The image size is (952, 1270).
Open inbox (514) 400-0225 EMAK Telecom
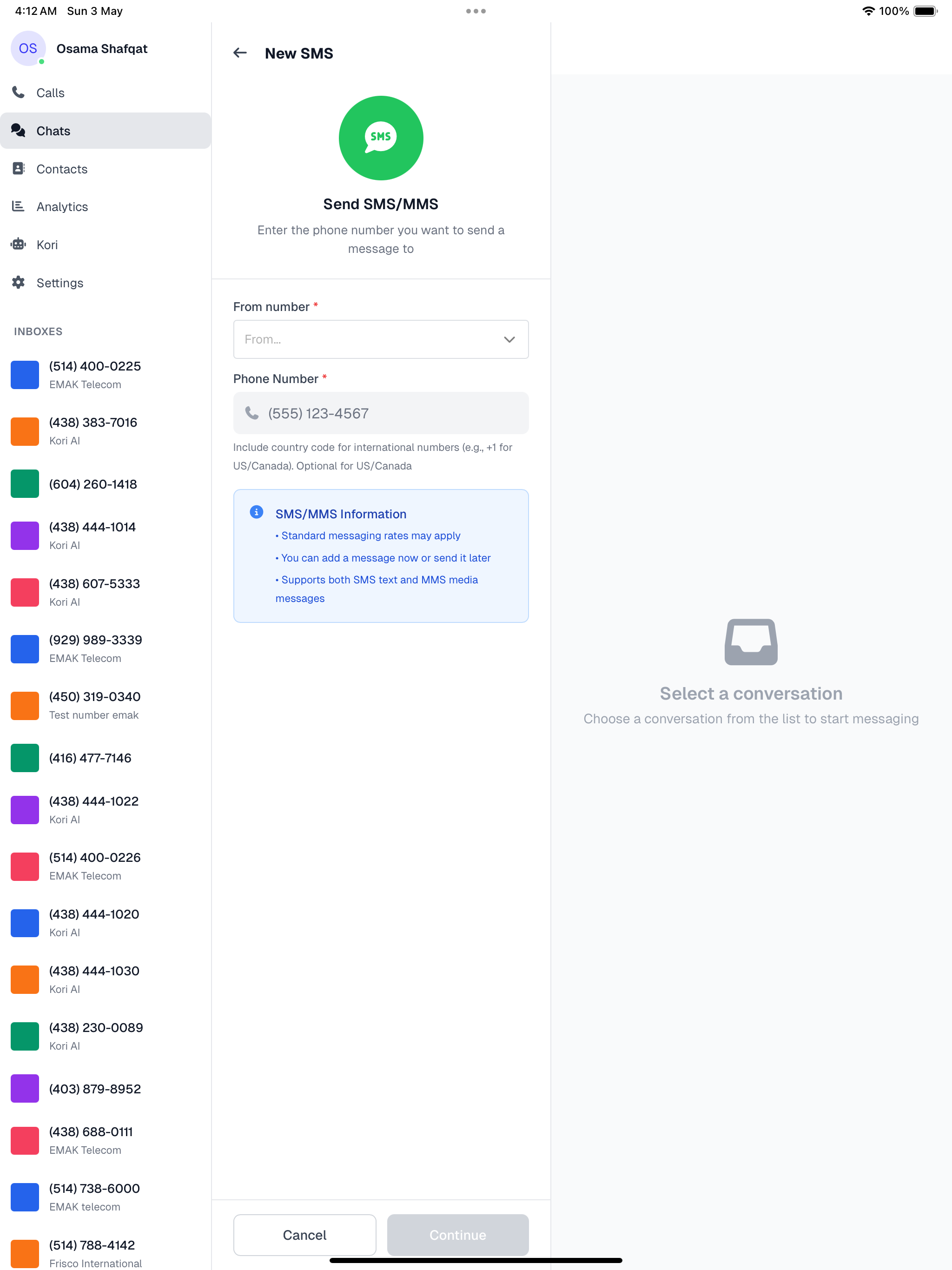(x=106, y=375)
